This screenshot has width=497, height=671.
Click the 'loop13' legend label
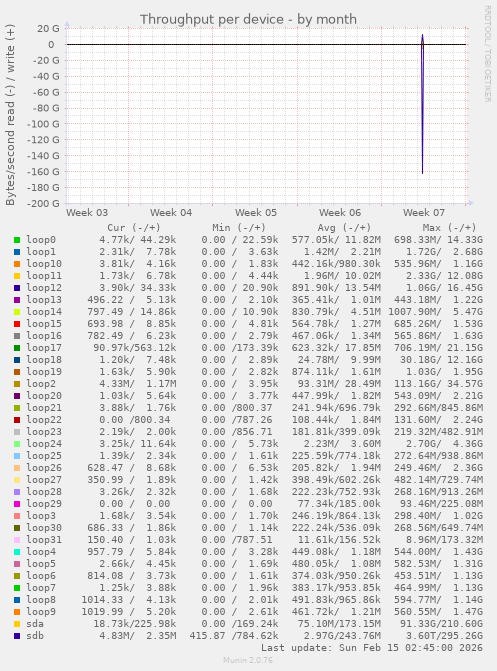[44, 300]
